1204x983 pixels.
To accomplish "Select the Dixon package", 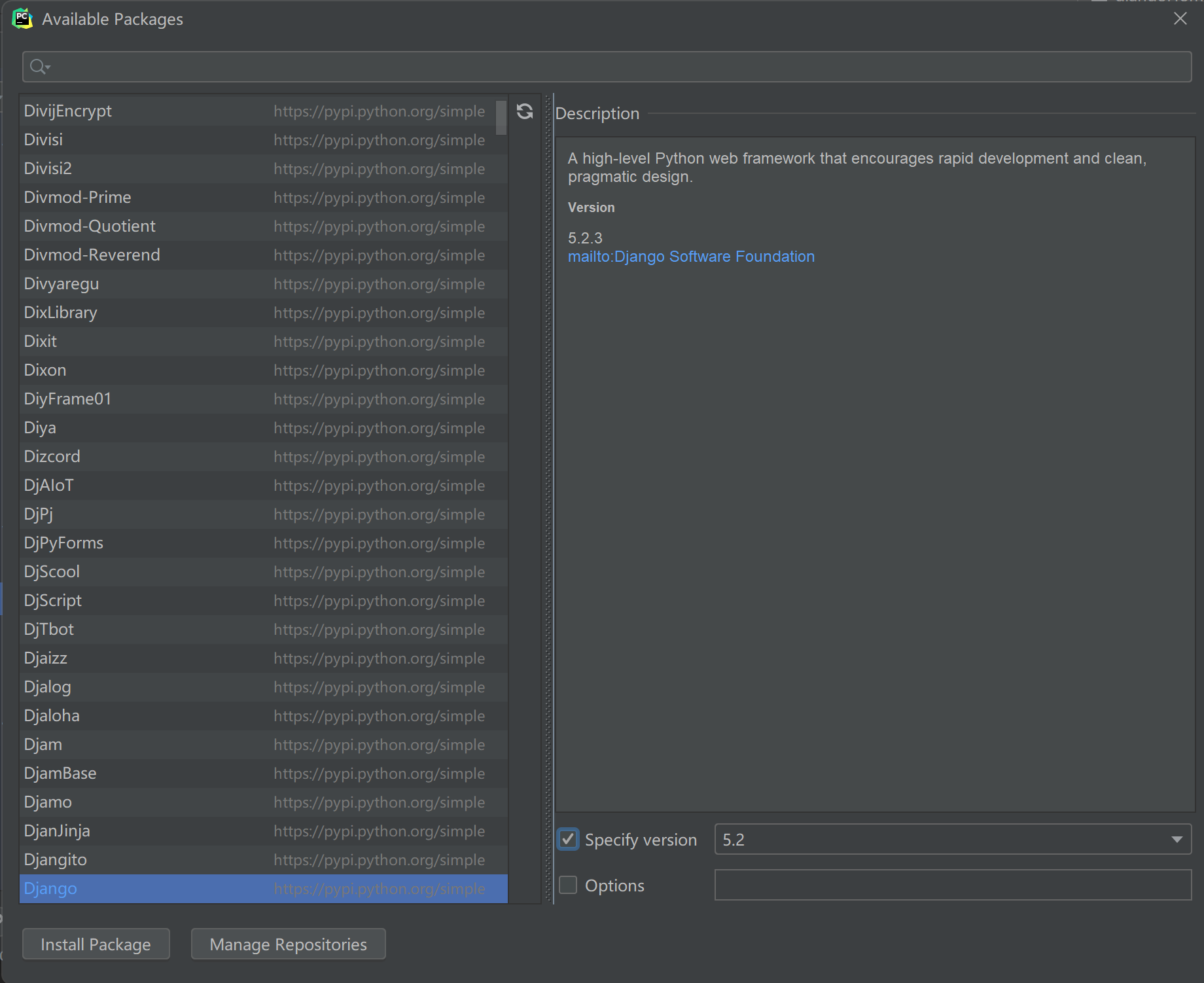I will [x=264, y=370].
